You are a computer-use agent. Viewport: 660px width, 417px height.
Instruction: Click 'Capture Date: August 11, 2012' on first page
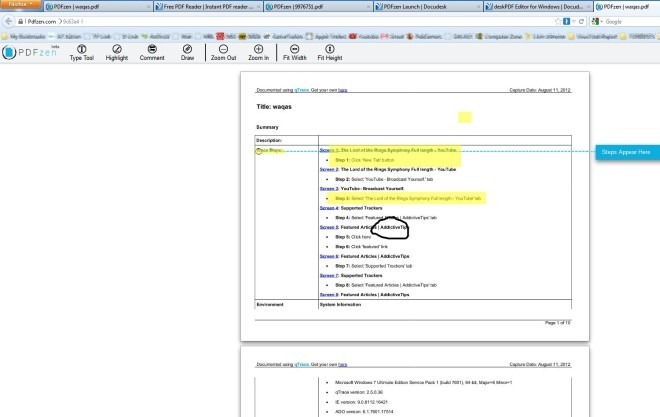point(540,90)
